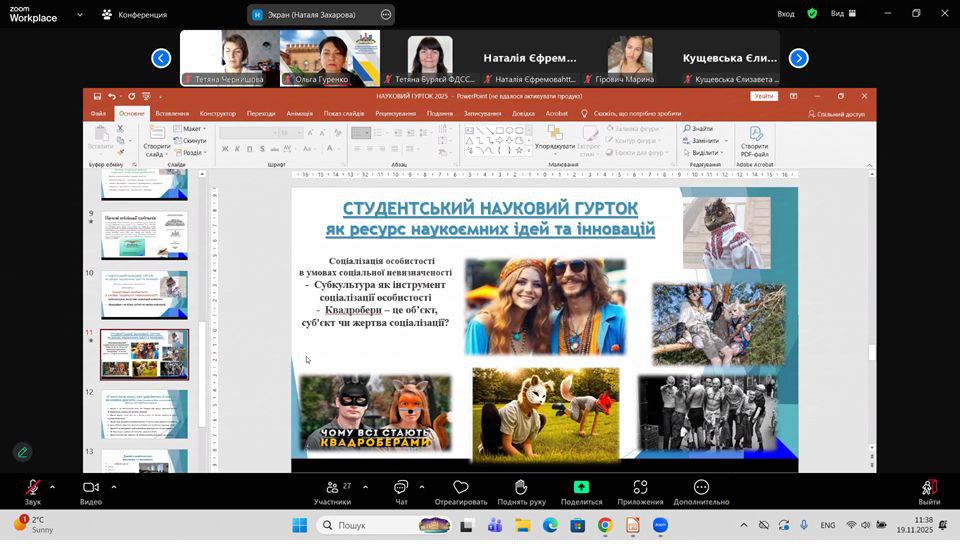Screen dimensions: 968x544
Task: Open the Дополнительно more options icon
Action: coord(701,488)
